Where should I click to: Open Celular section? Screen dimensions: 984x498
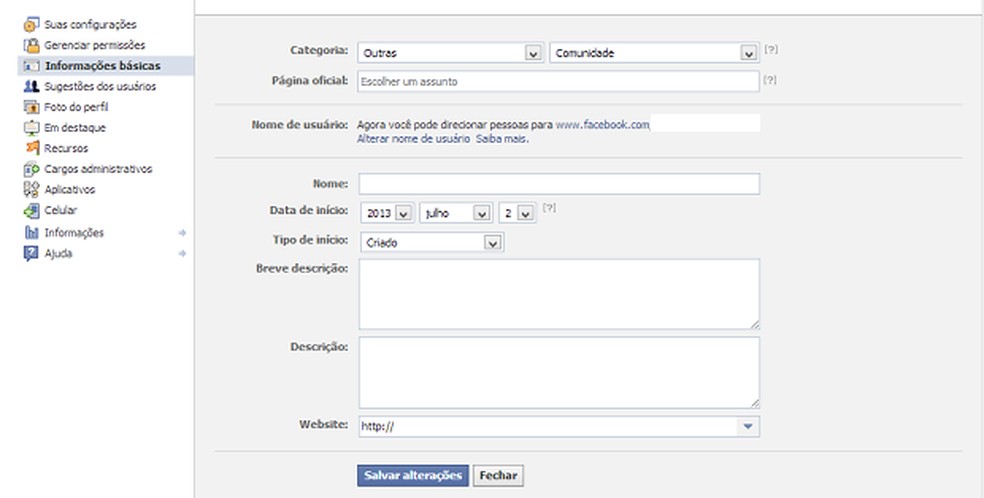click(x=60, y=210)
